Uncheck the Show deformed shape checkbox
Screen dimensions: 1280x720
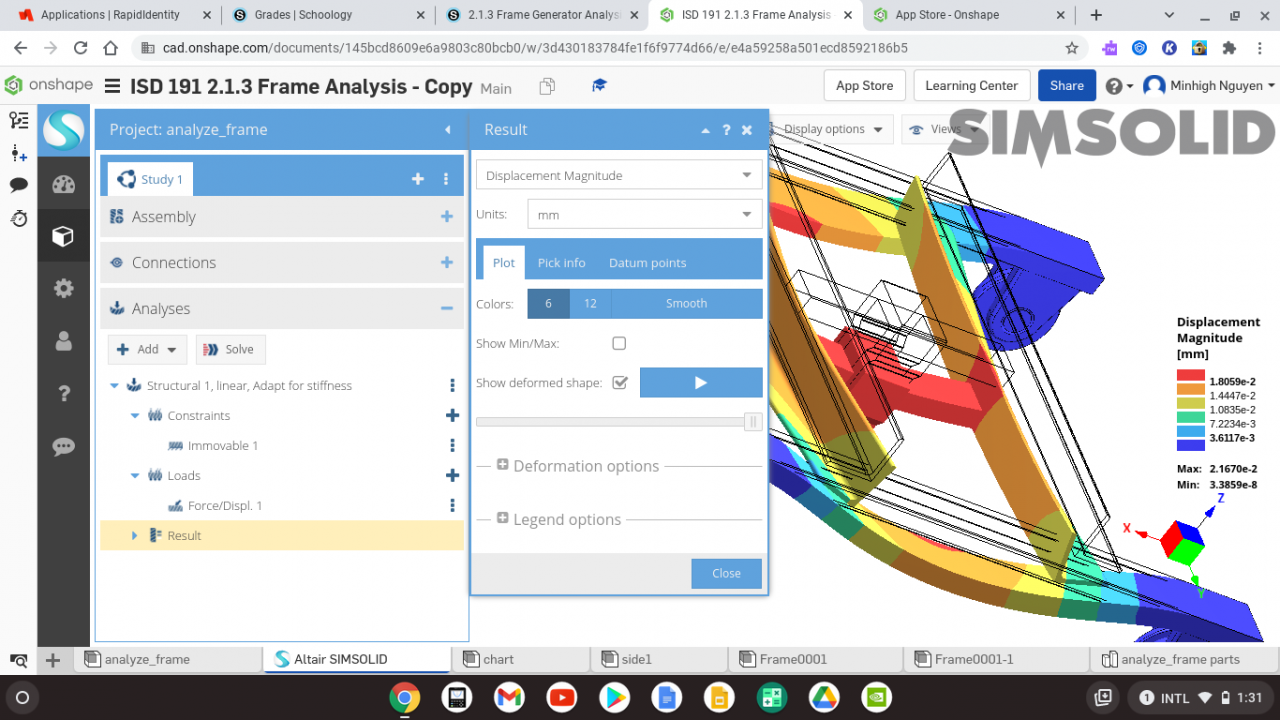pyautogui.click(x=619, y=382)
